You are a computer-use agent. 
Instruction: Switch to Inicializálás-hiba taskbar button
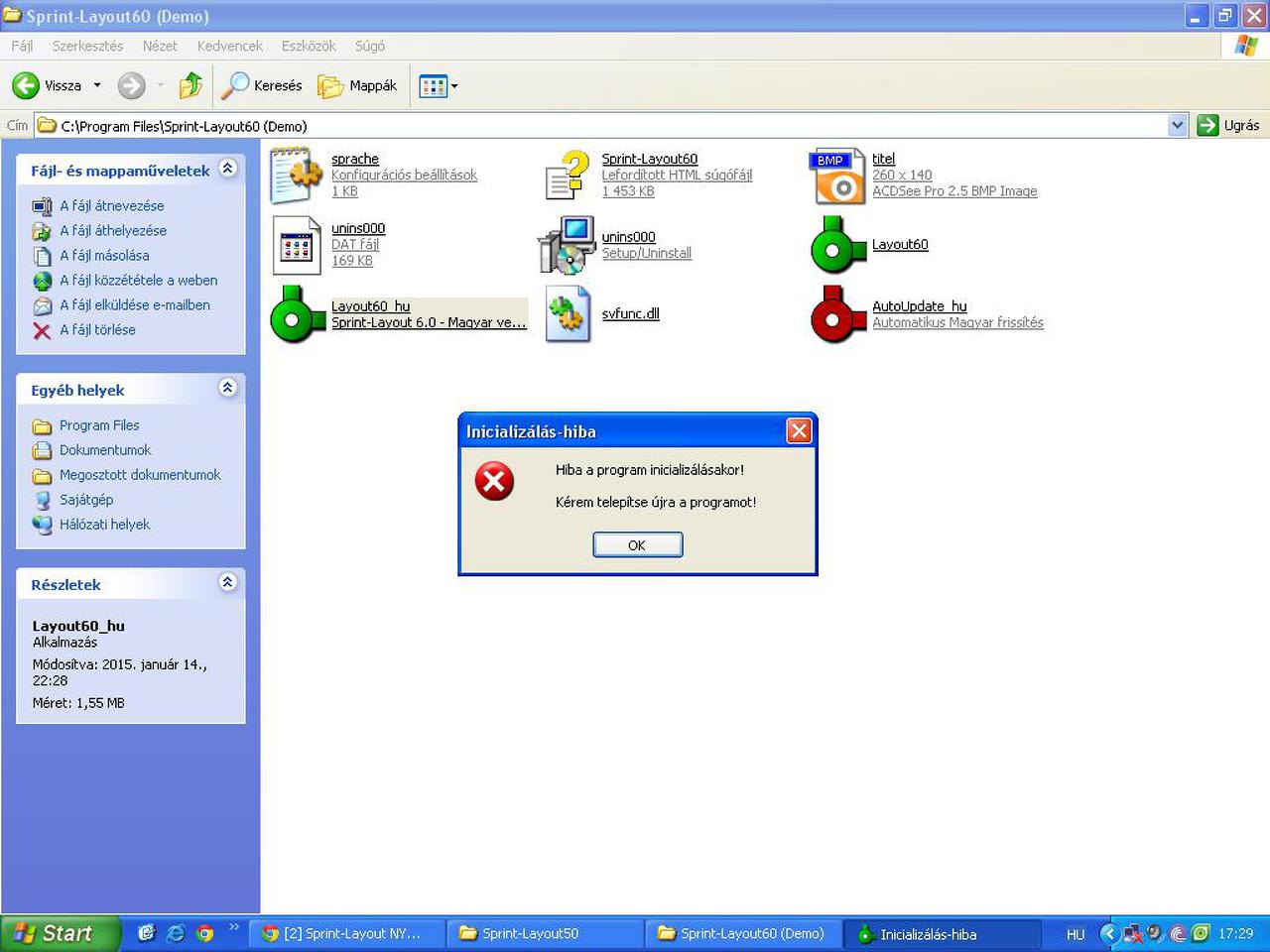click(x=942, y=933)
